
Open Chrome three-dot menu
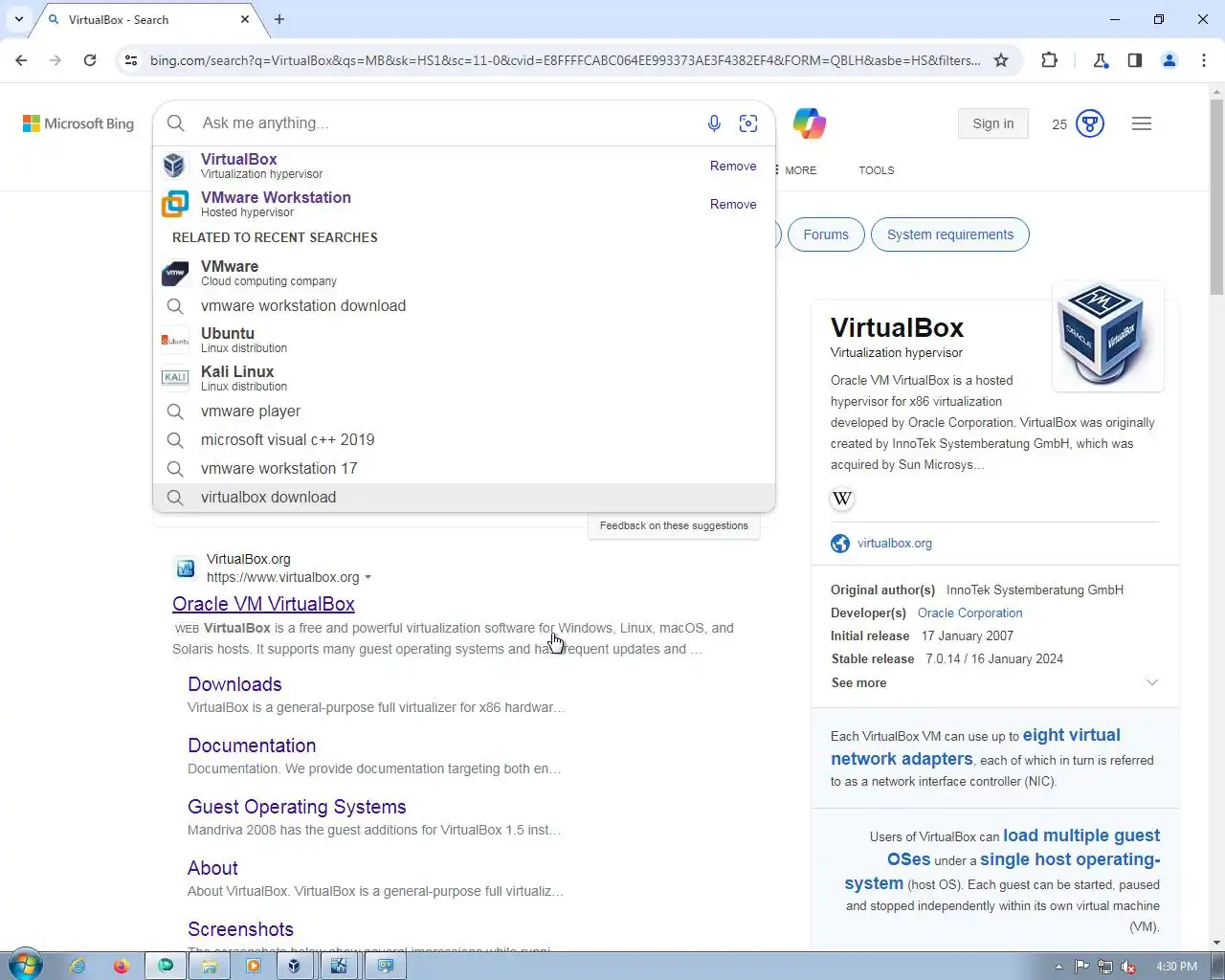[1204, 60]
